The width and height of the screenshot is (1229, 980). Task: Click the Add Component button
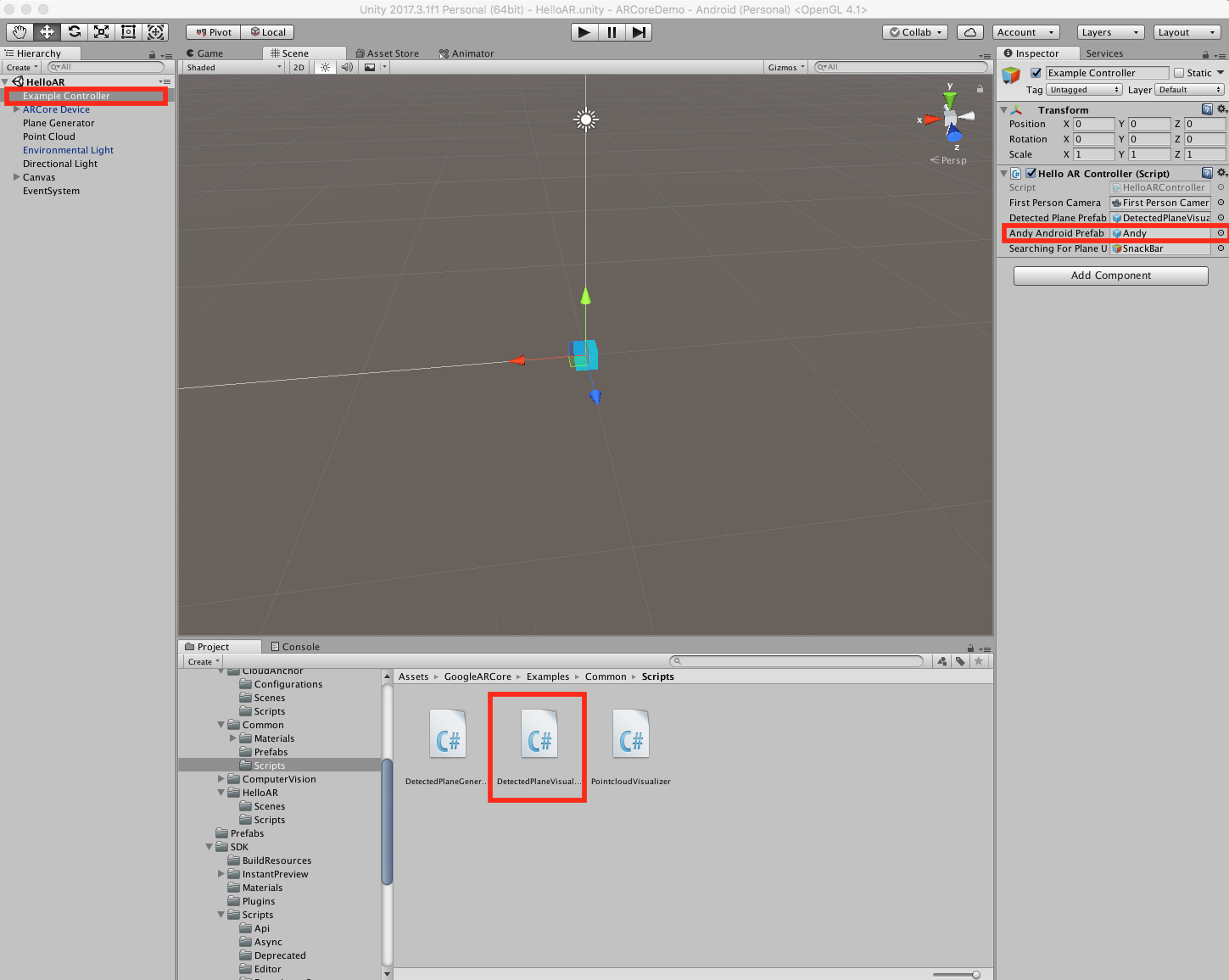(x=1110, y=276)
